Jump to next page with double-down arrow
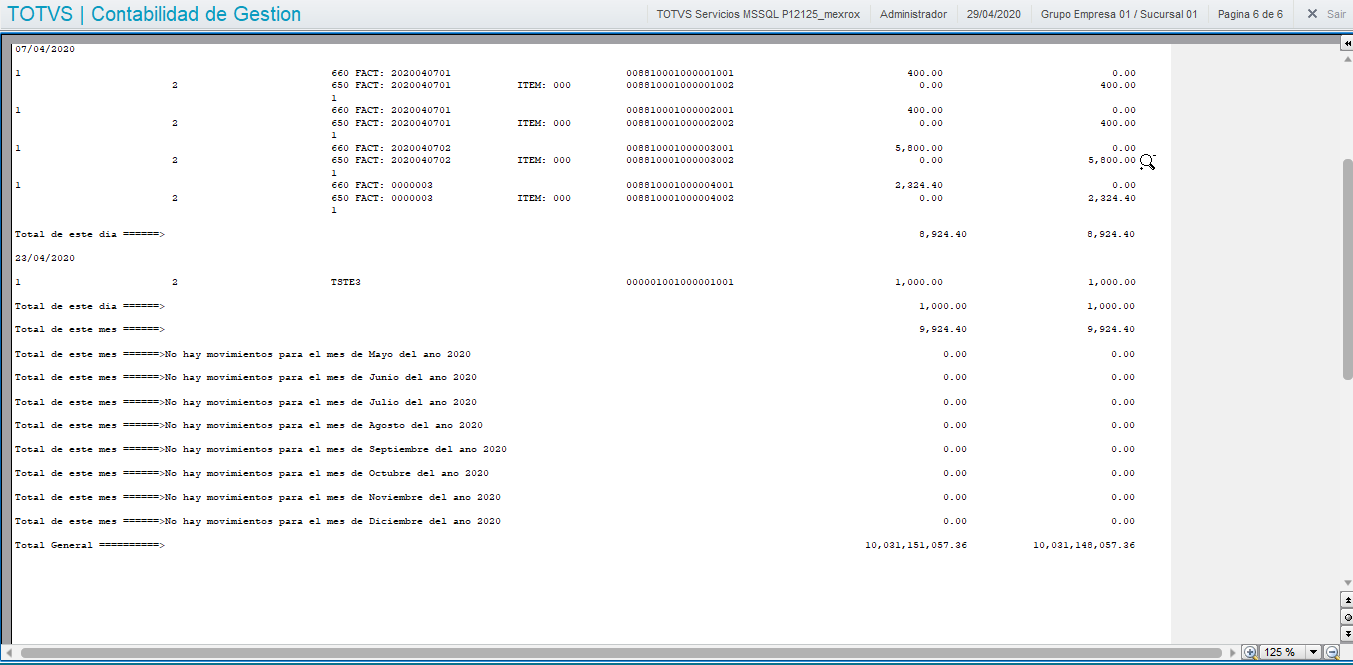1353x665 pixels. 1347,633
